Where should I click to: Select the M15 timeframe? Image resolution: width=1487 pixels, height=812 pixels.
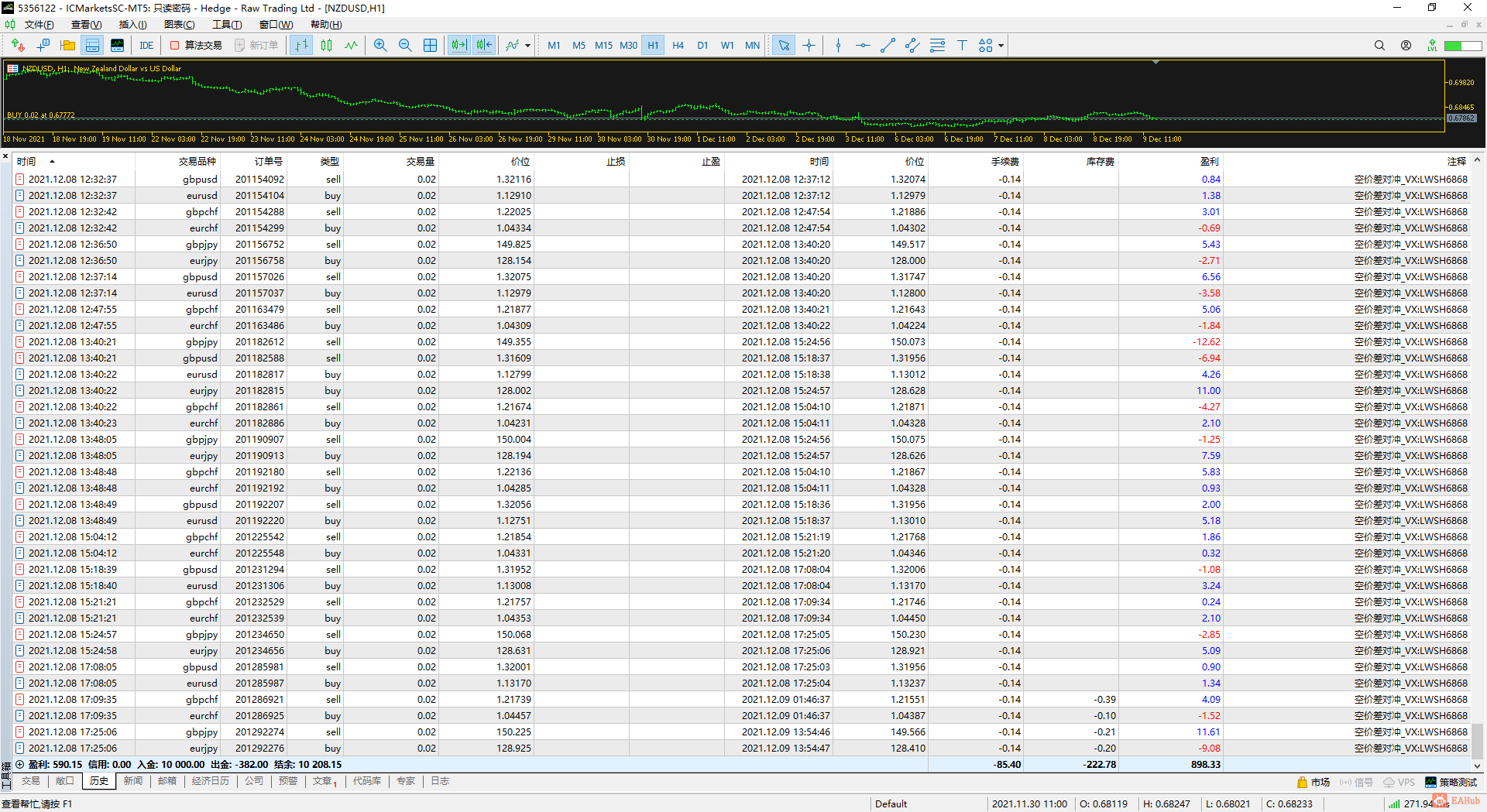[x=603, y=46]
